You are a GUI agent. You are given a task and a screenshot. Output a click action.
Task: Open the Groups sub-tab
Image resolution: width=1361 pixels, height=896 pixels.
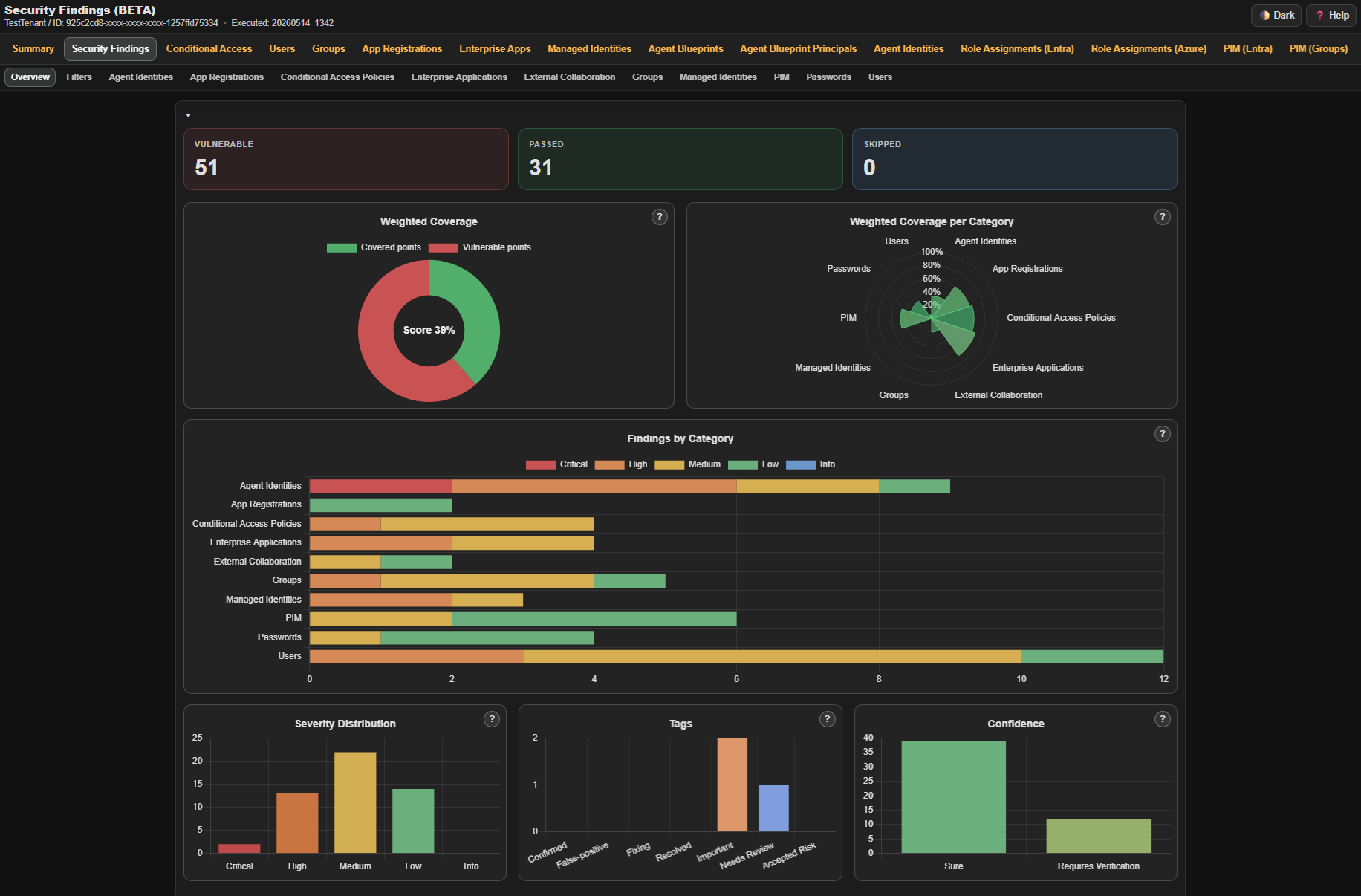[647, 77]
